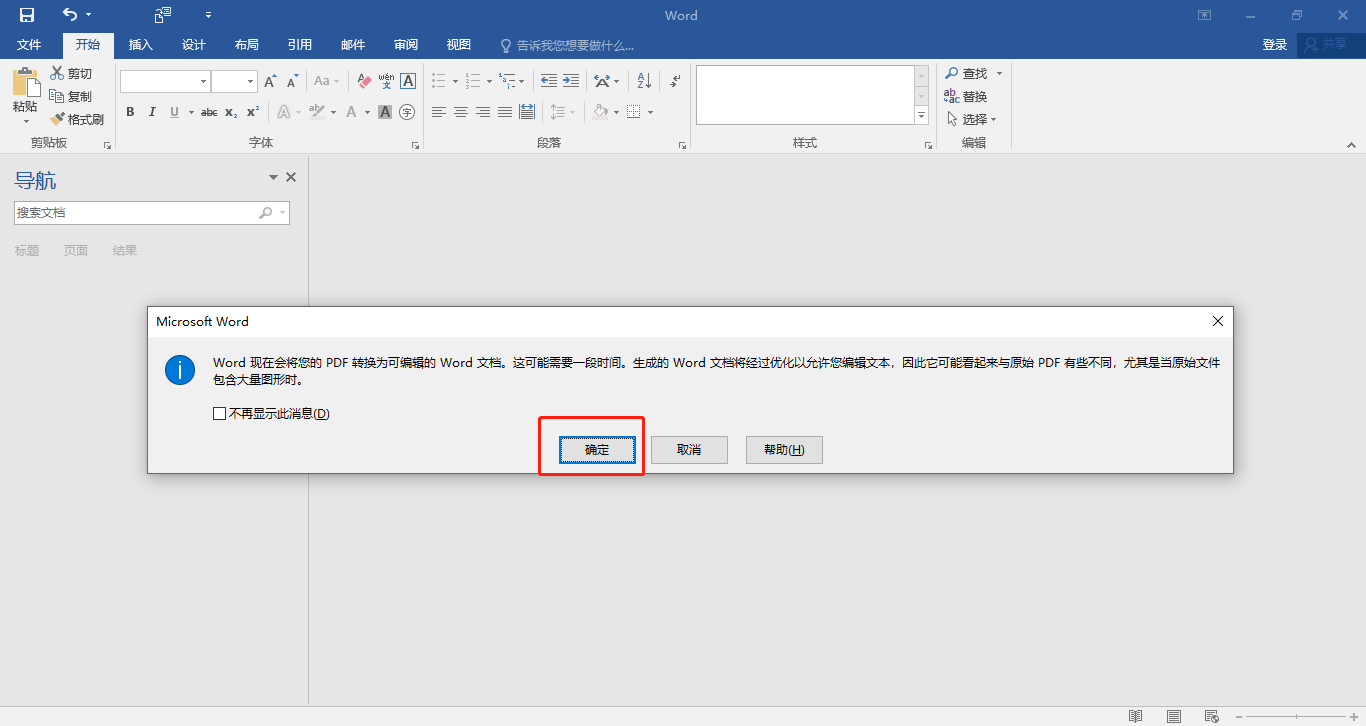Click the Cut scissors icon

pos(58,74)
